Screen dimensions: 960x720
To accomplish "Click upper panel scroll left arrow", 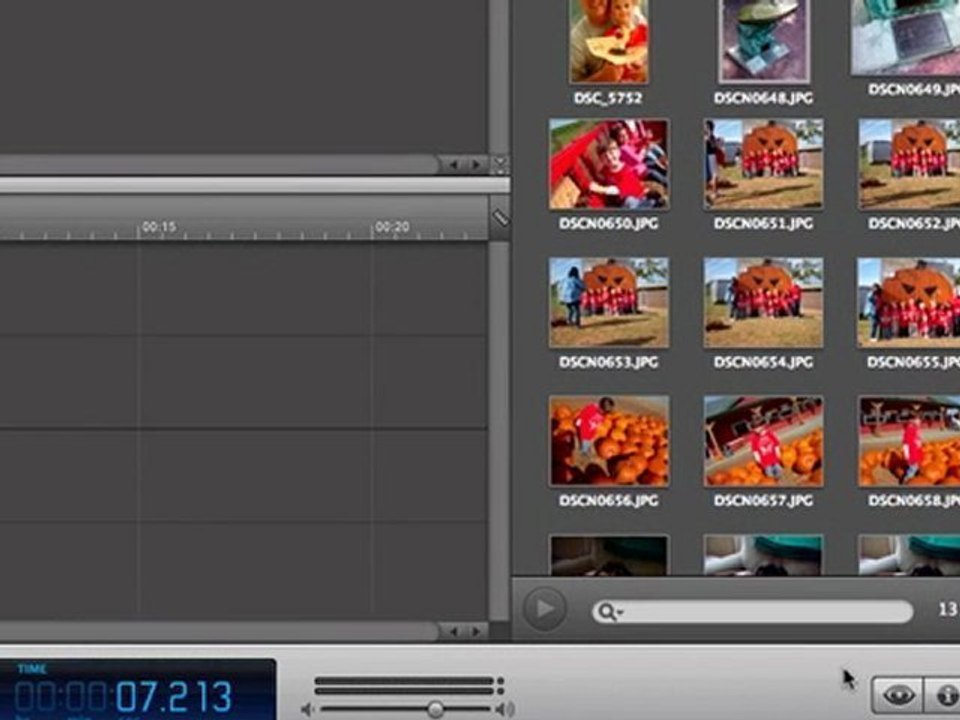I will coord(454,165).
